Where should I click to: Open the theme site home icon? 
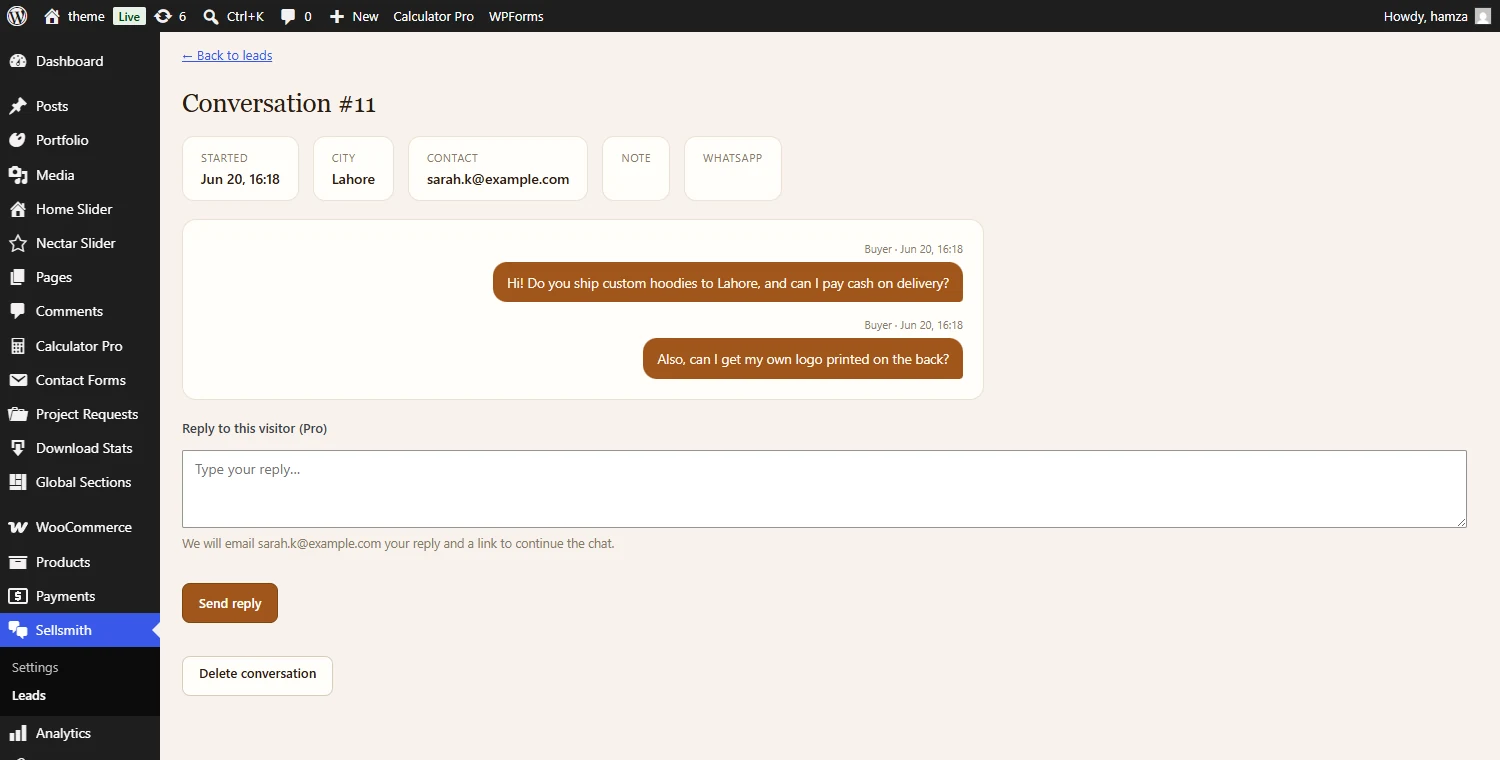(x=52, y=16)
